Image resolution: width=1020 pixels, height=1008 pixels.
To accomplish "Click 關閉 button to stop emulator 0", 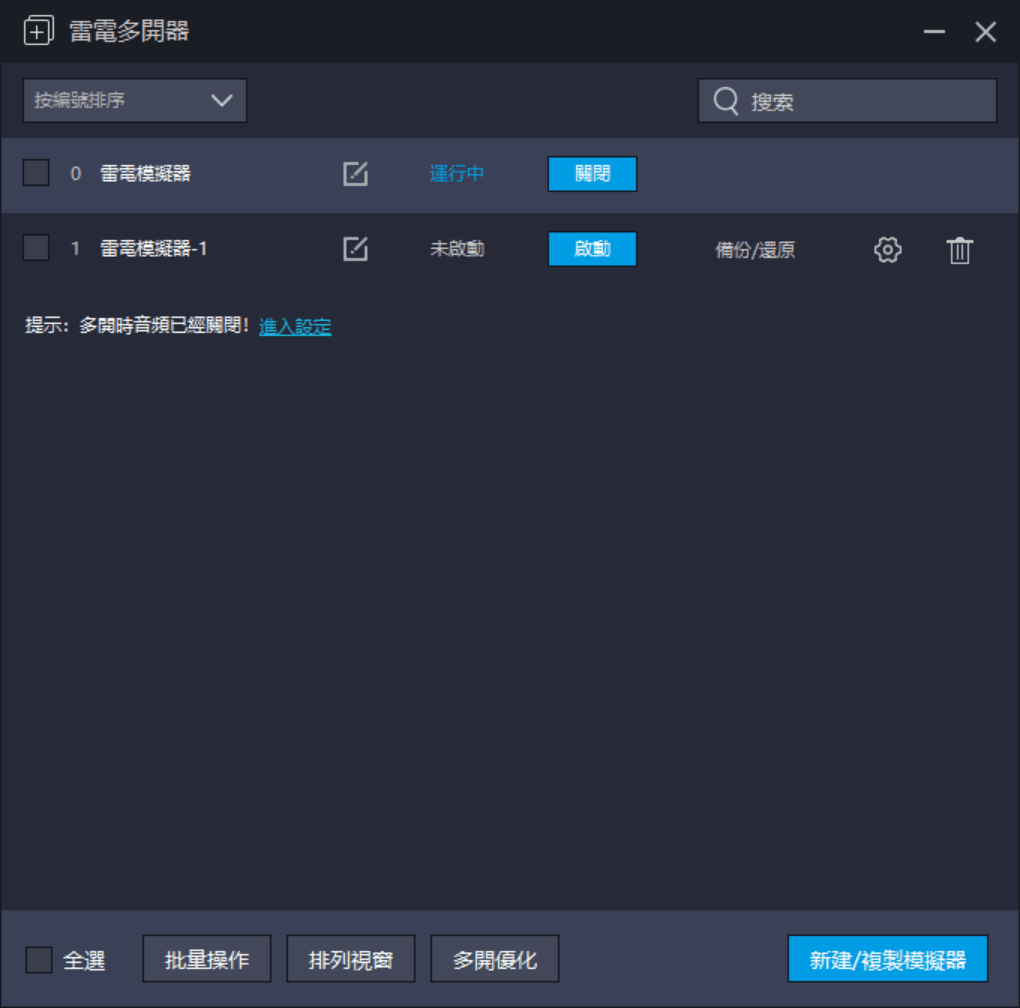I will click(592, 174).
